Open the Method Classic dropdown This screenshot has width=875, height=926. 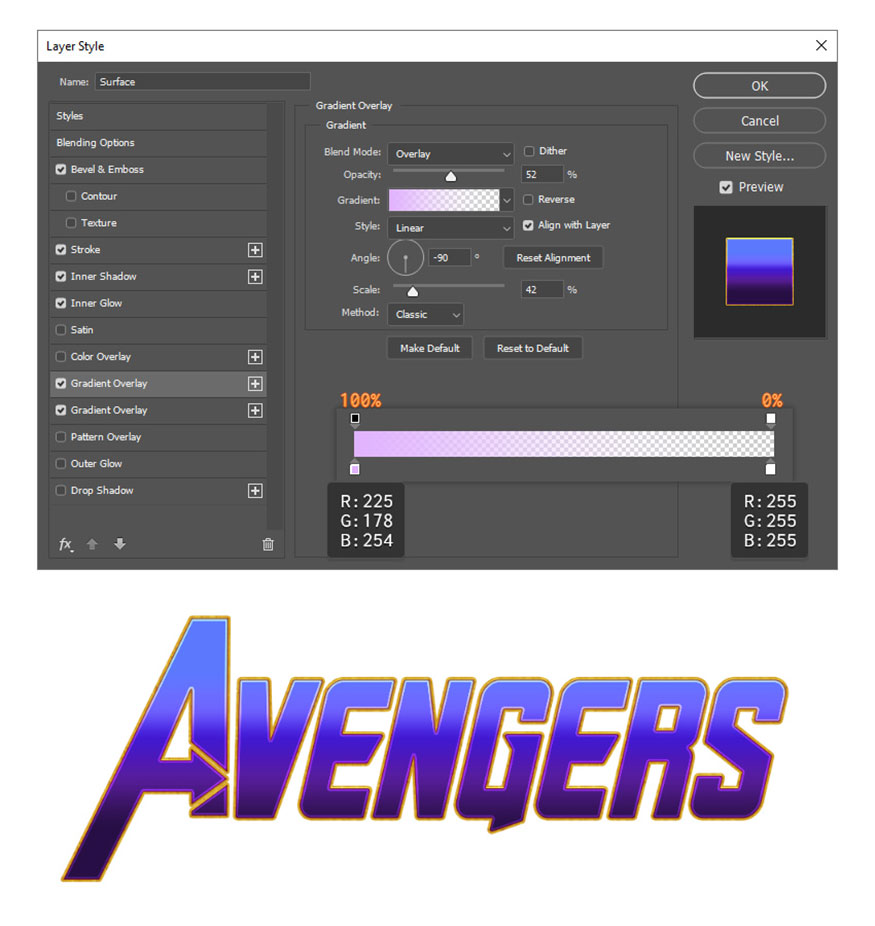(426, 315)
